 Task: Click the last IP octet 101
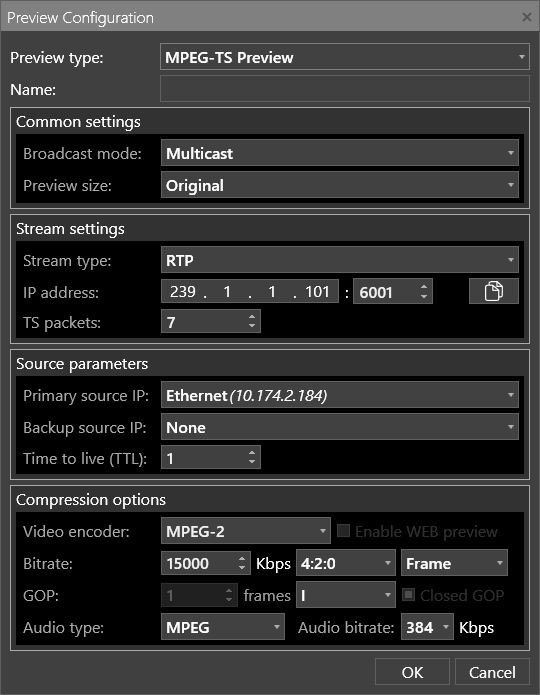[317, 292]
